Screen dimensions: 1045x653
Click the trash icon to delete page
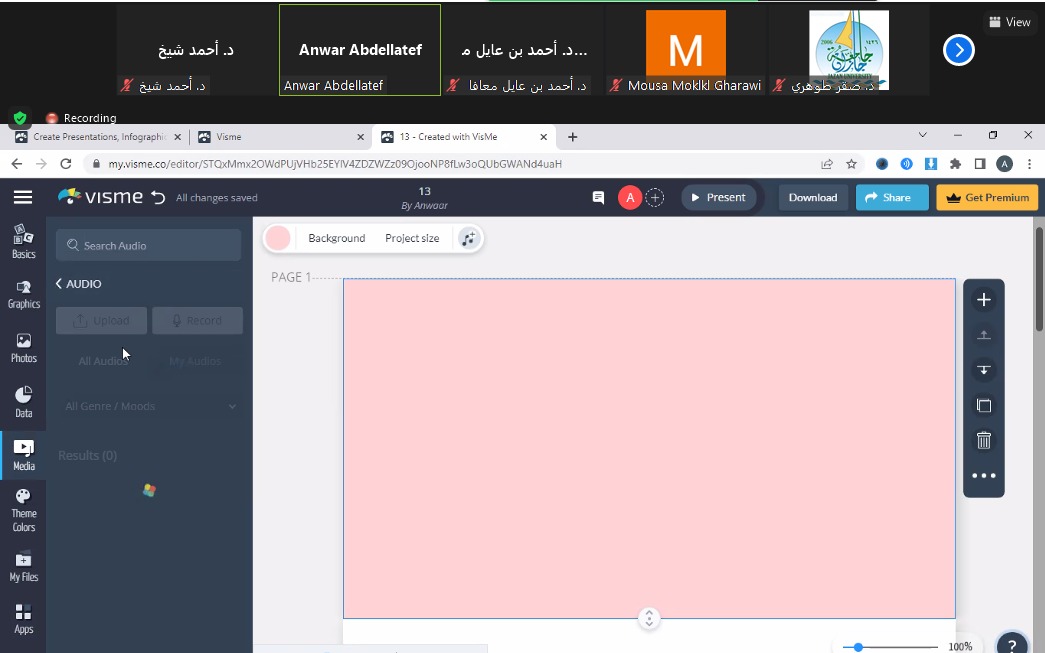click(x=984, y=440)
